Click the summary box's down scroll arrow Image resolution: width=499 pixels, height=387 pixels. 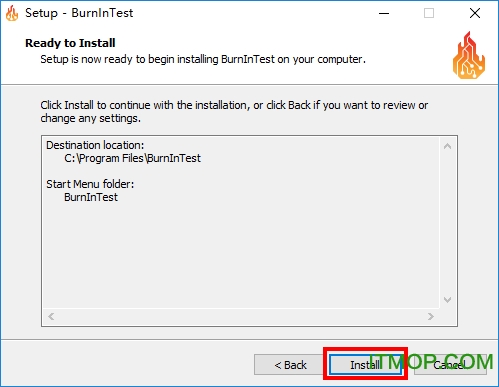click(x=448, y=300)
